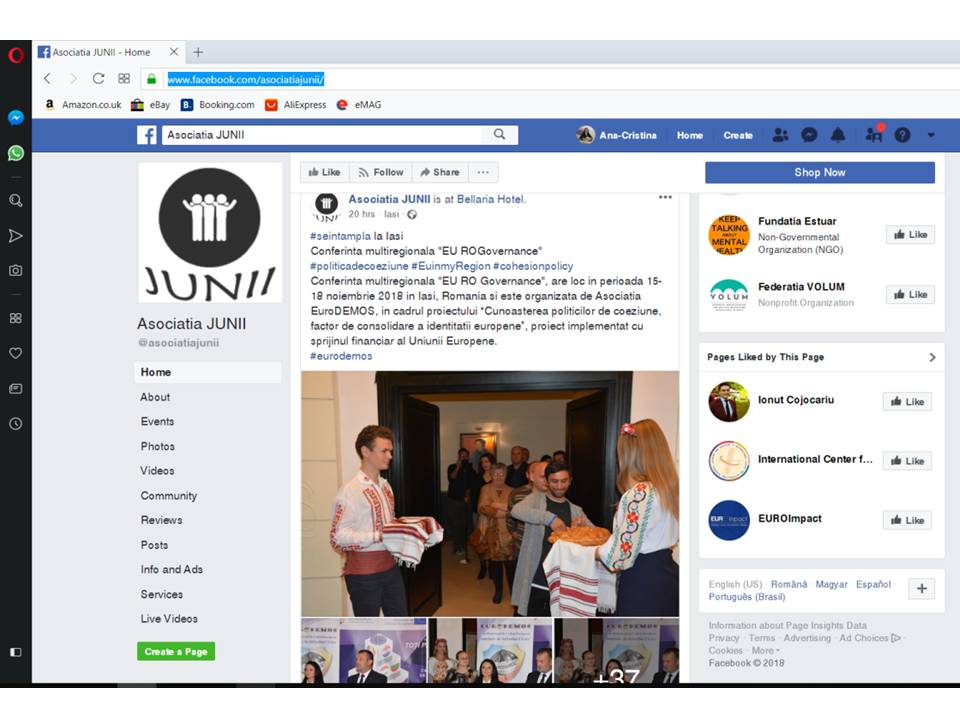Open page more options ellipsis
Screen dimensions: 960x720
pos(483,172)
